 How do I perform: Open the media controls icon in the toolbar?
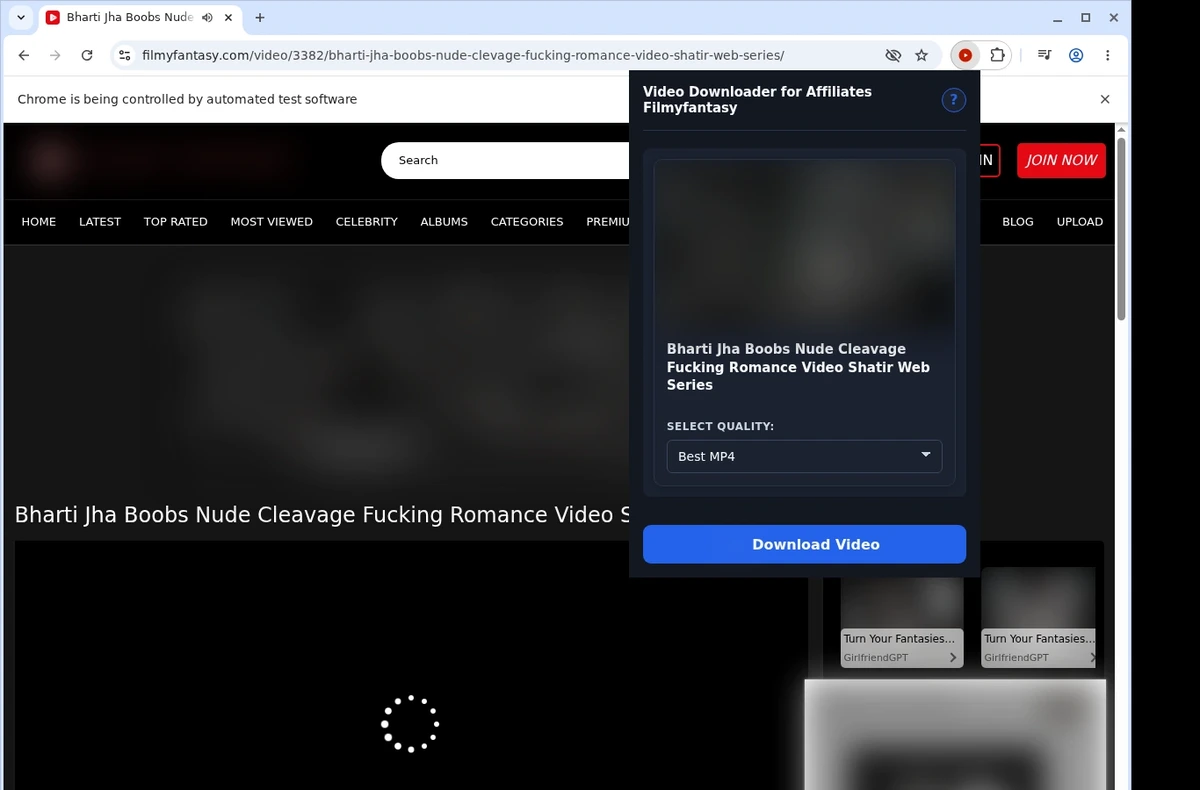[x=1044, y=56]
